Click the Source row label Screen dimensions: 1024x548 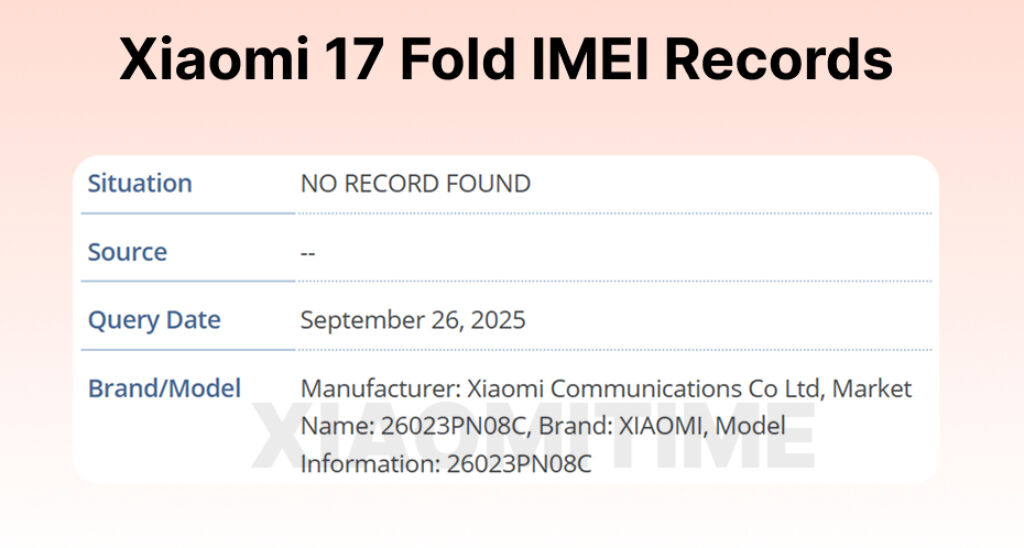pos(127,252)
